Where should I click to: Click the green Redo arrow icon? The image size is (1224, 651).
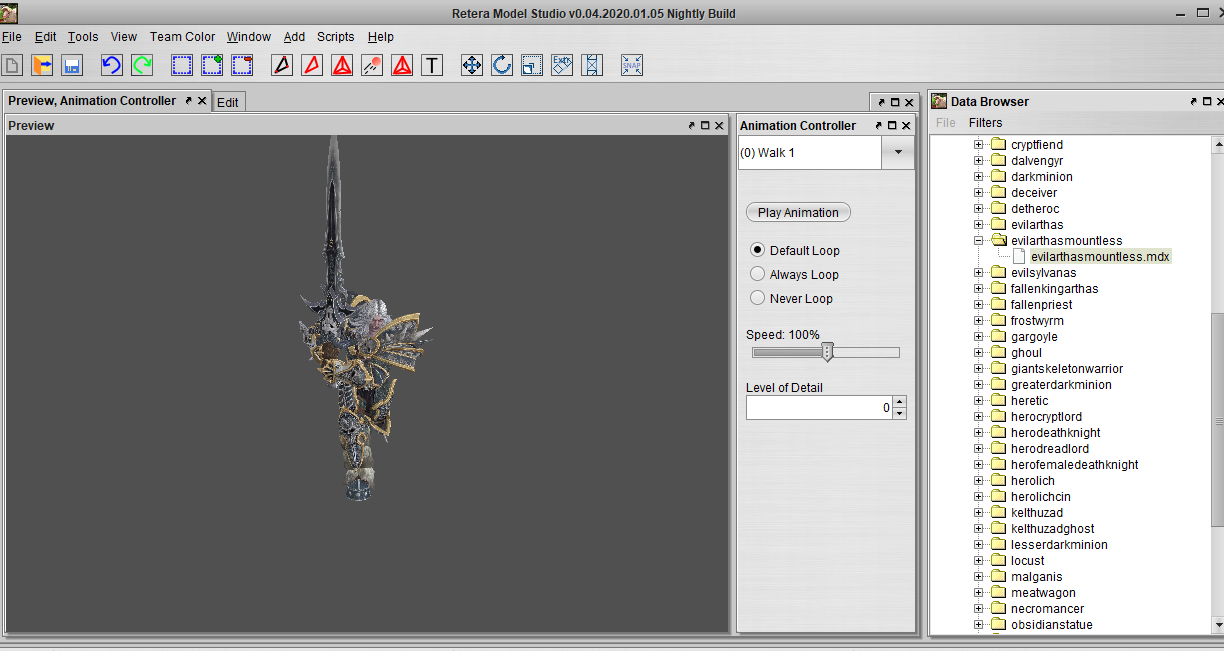[x=142, y=66]
